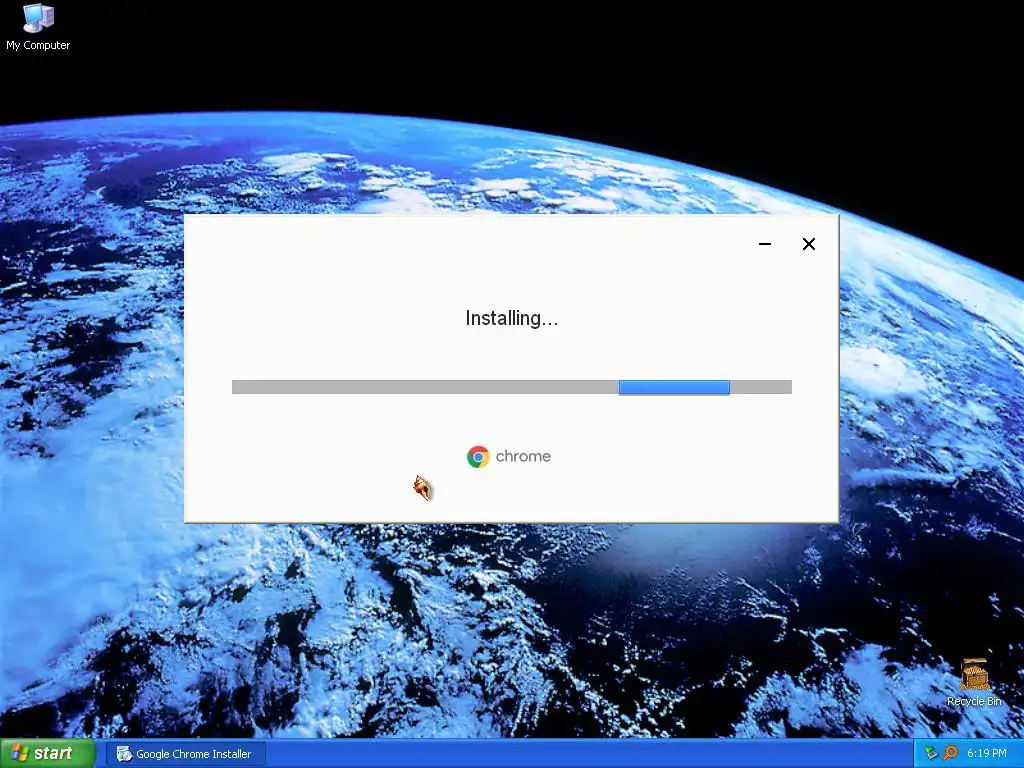Click the green network tray icon
The width and height of the screenshot is (1024, 768).
931,754
